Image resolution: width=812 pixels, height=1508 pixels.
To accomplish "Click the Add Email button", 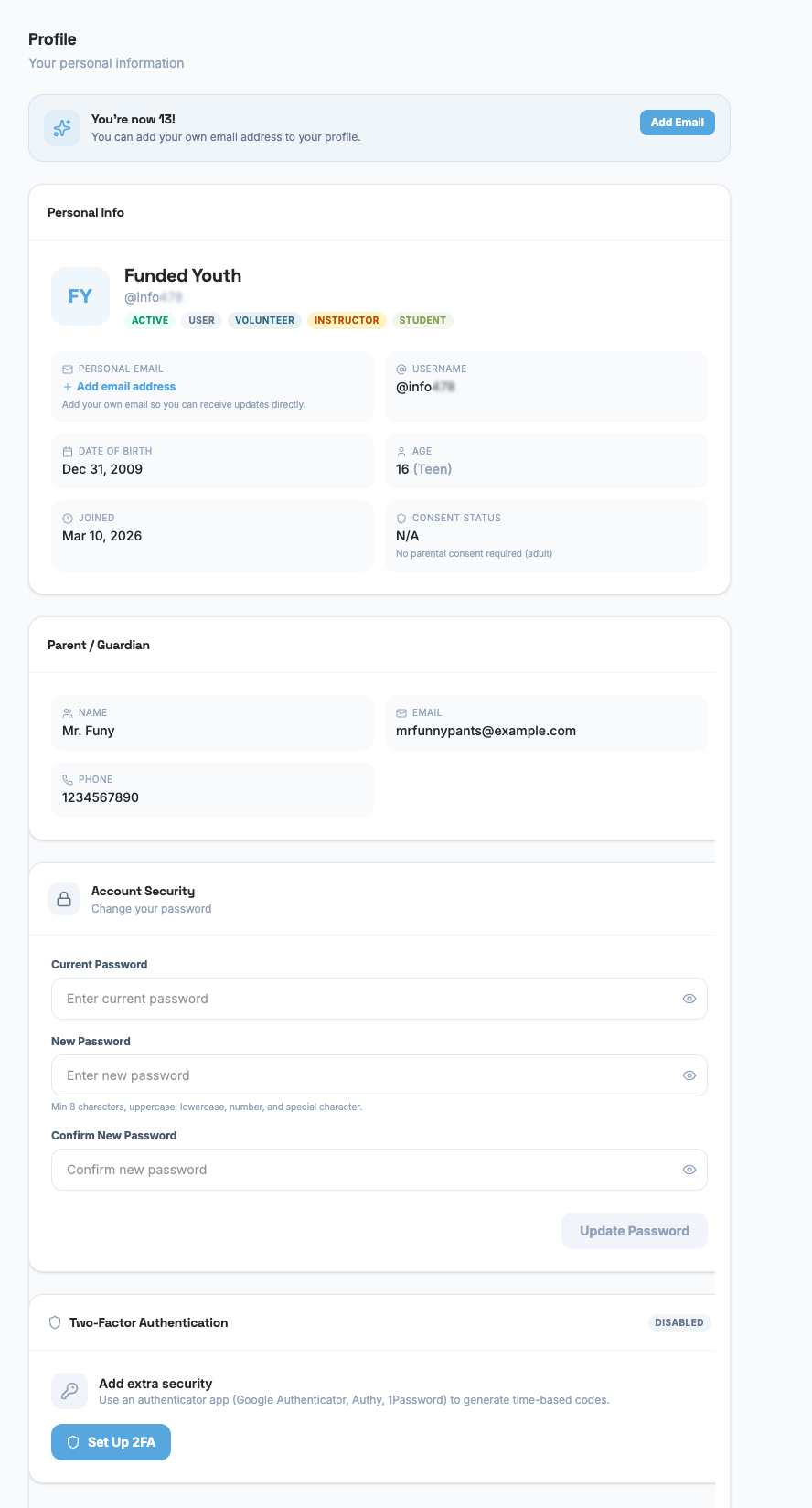I will coord(677,122).
